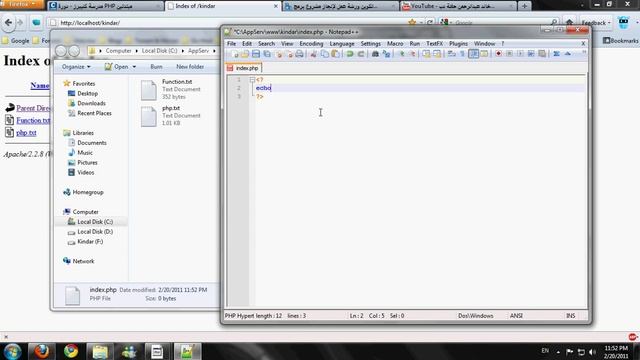Image resolution: width=640 pixels, height=360 pixels.
Task: Open the File menu in Notepad++
Action: click(x=231, y=43)
